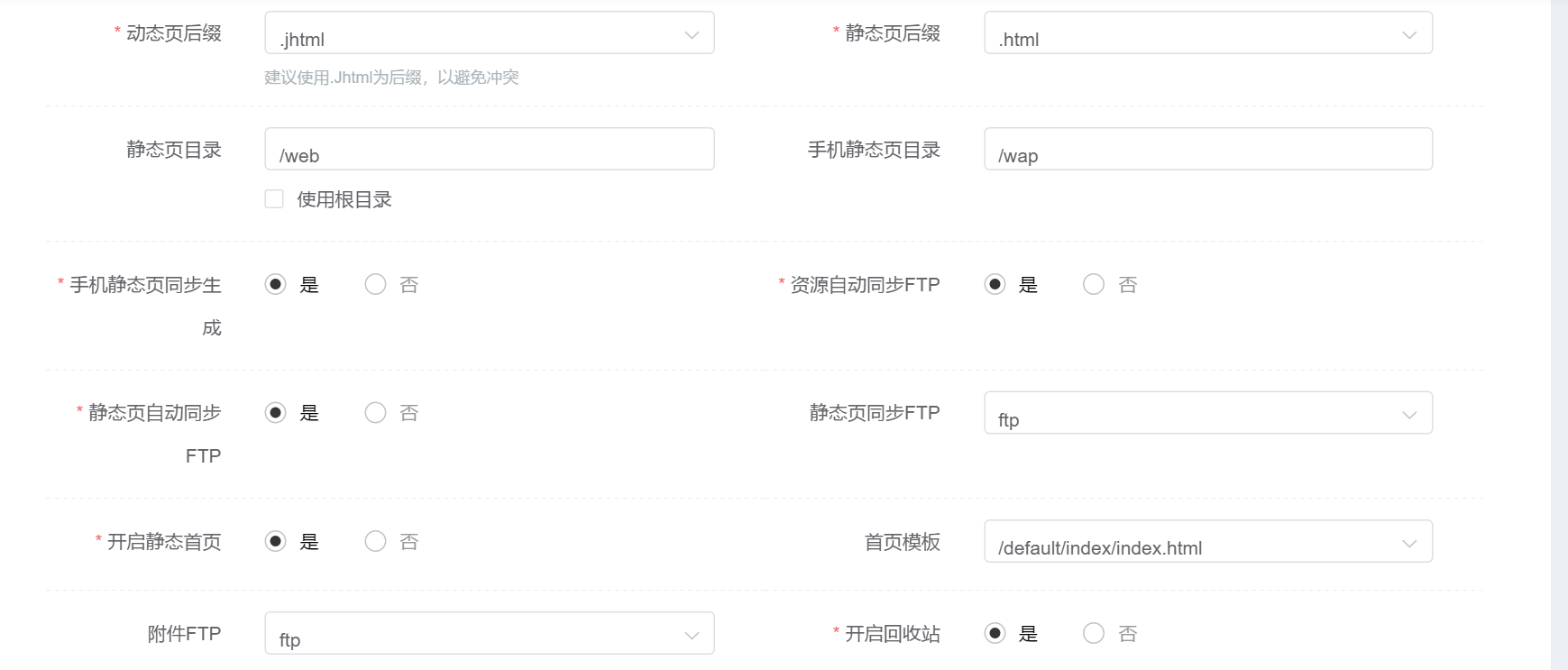Select 否 for 手机静态页同步生成

click(x=375, y=285)
